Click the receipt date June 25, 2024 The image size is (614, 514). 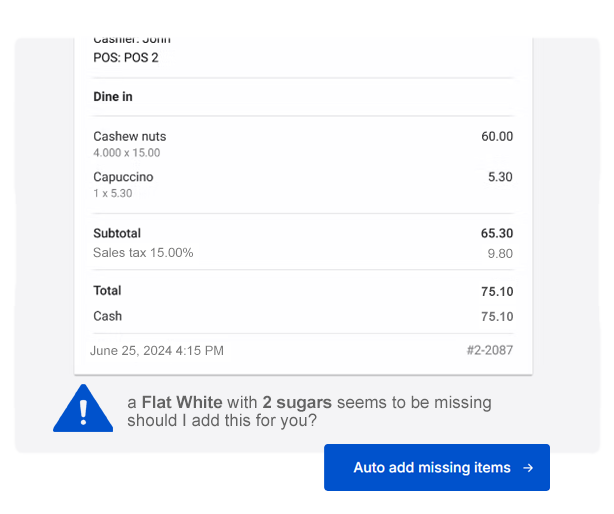pyautogui.click(x=157, y=351)
